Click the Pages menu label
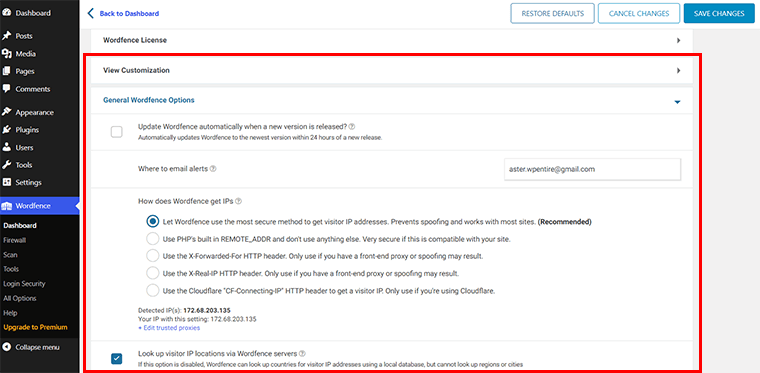 click(25, 71)
